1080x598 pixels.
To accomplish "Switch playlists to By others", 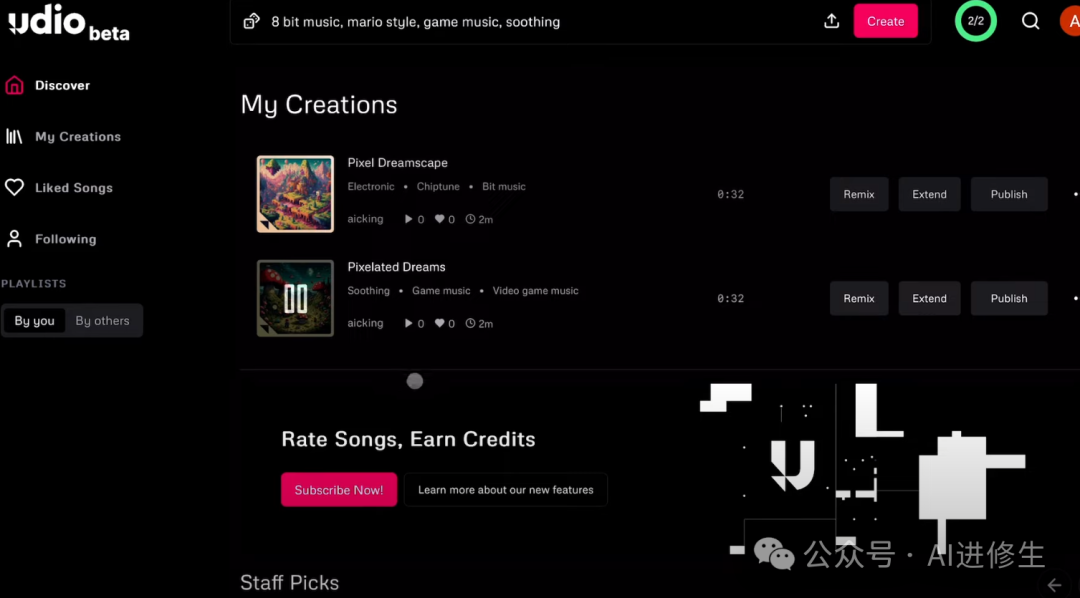I will tap(103, 320).
